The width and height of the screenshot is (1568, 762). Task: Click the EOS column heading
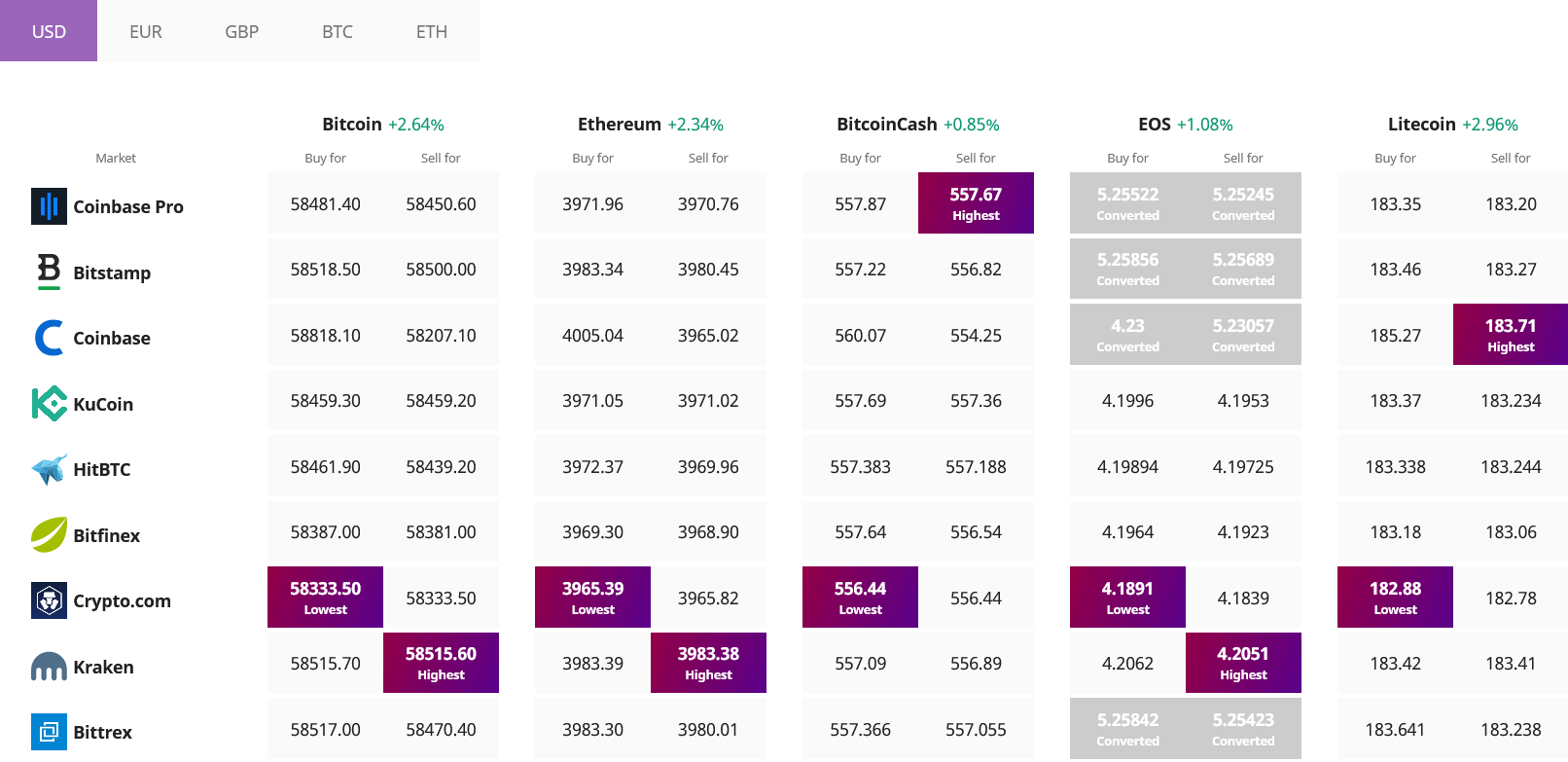point(1155,124)
